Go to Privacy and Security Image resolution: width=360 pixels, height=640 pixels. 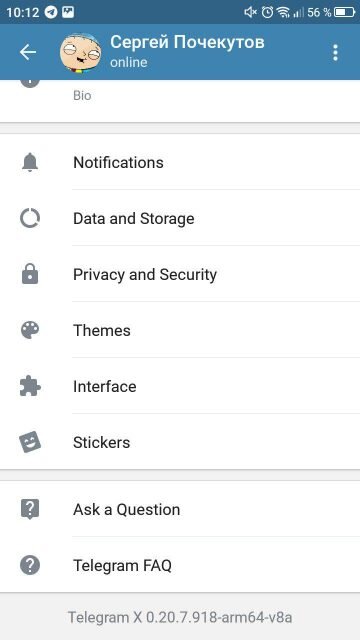tap(180, 274)
